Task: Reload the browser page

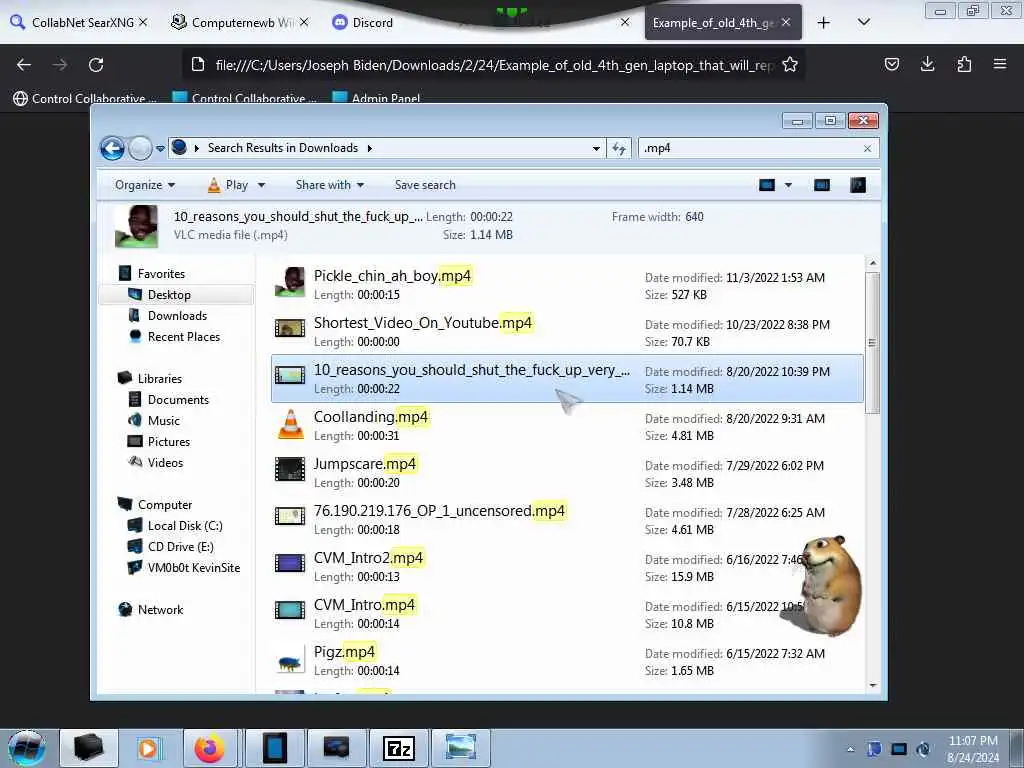Action: coord(96,65)
